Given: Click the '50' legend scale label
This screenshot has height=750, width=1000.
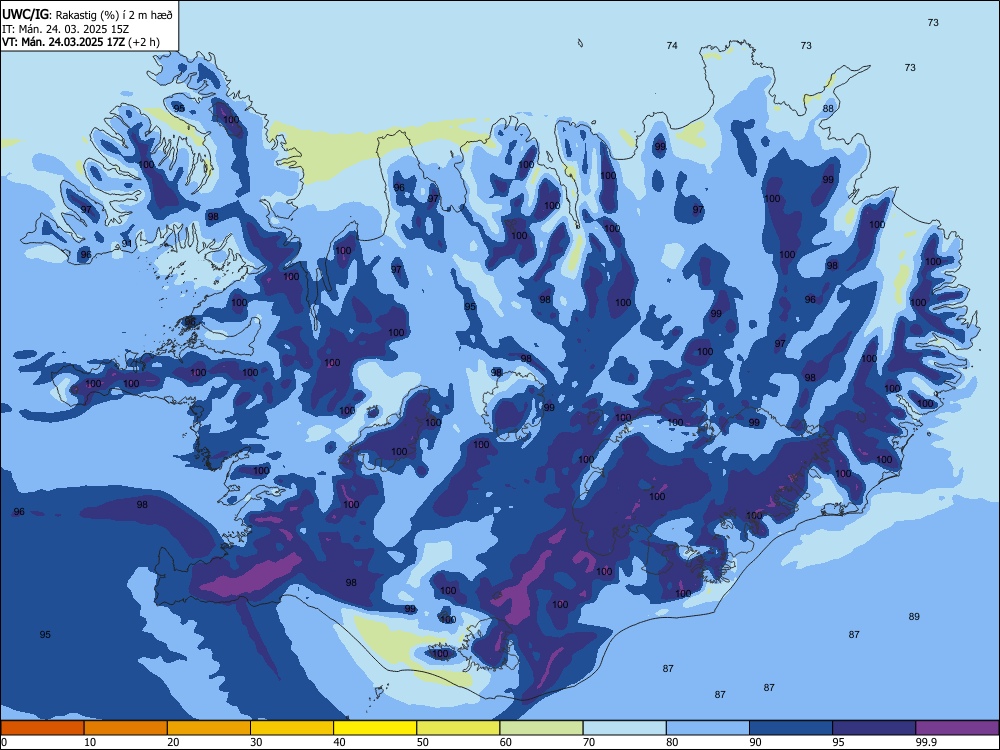Looking at the screenshot, I should tap(423, 742).
